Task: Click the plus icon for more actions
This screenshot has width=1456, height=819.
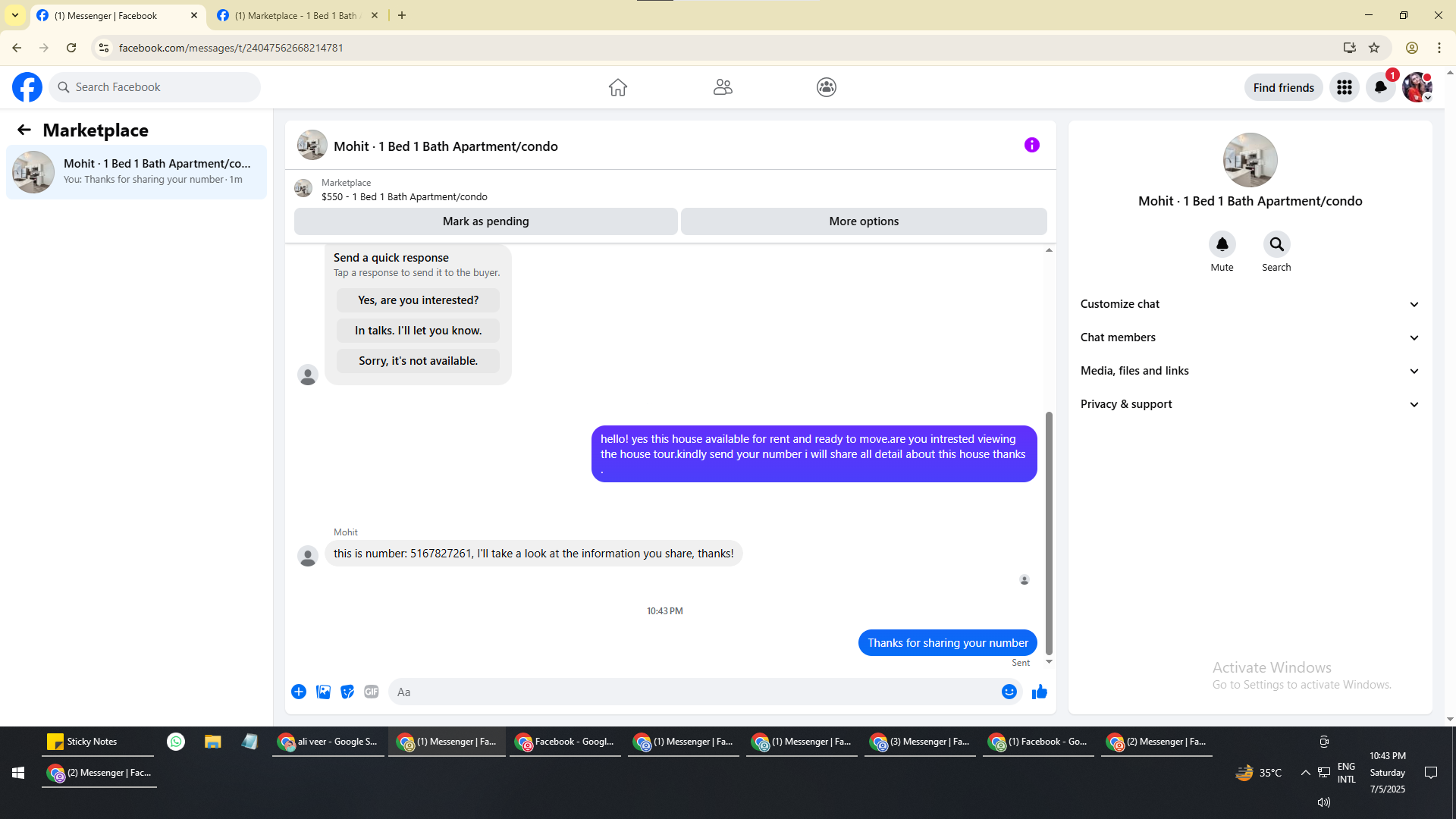Action: pos(299,692)
